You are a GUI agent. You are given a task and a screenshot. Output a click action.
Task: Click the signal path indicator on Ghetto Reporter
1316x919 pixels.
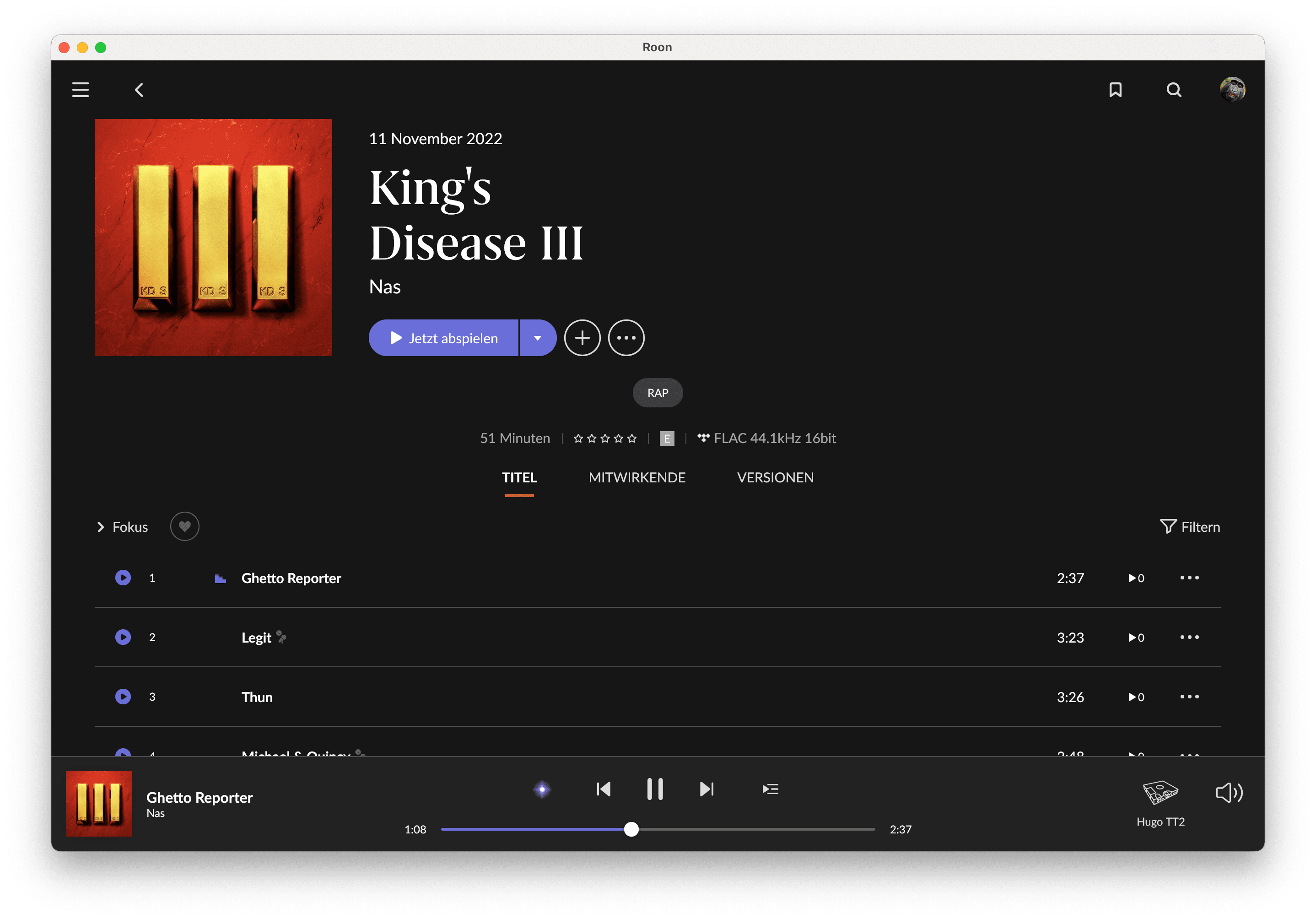coord(220,578)
